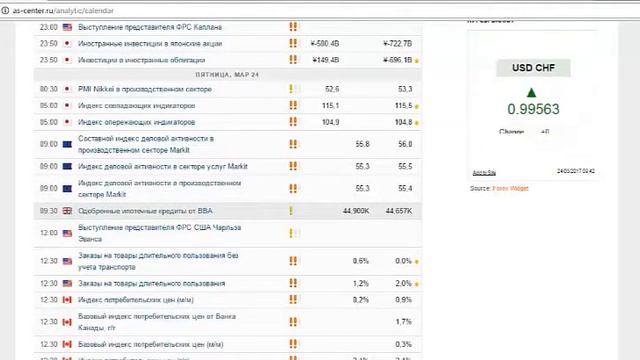Open event Выступление представителя ФРС США Чарльза Эванса
The width and height of the screenshot is (640, 360).
click(x=159, y=233)
